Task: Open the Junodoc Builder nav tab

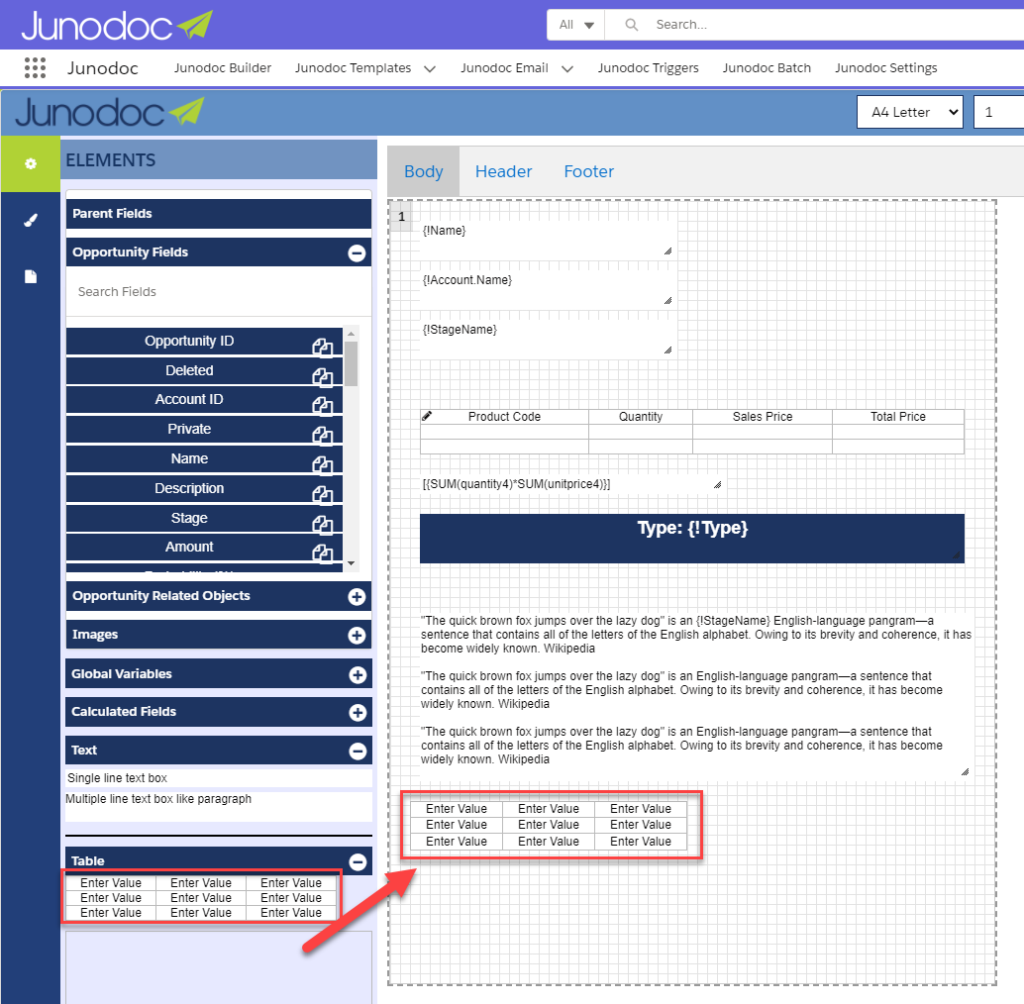Action: [x=222, y=68]
